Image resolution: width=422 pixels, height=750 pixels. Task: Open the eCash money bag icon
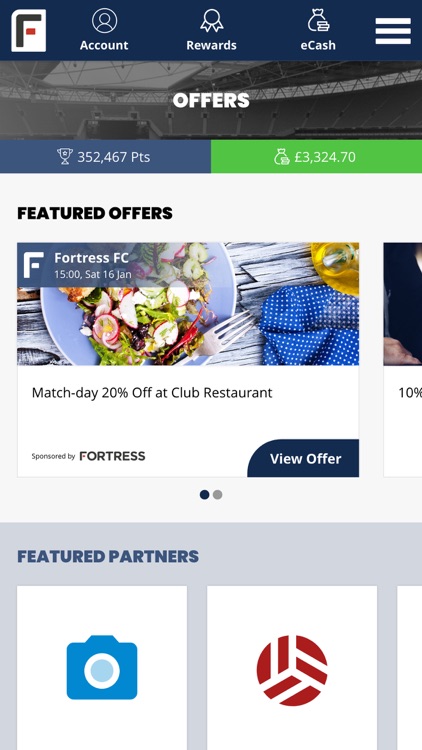pos(318,22)
